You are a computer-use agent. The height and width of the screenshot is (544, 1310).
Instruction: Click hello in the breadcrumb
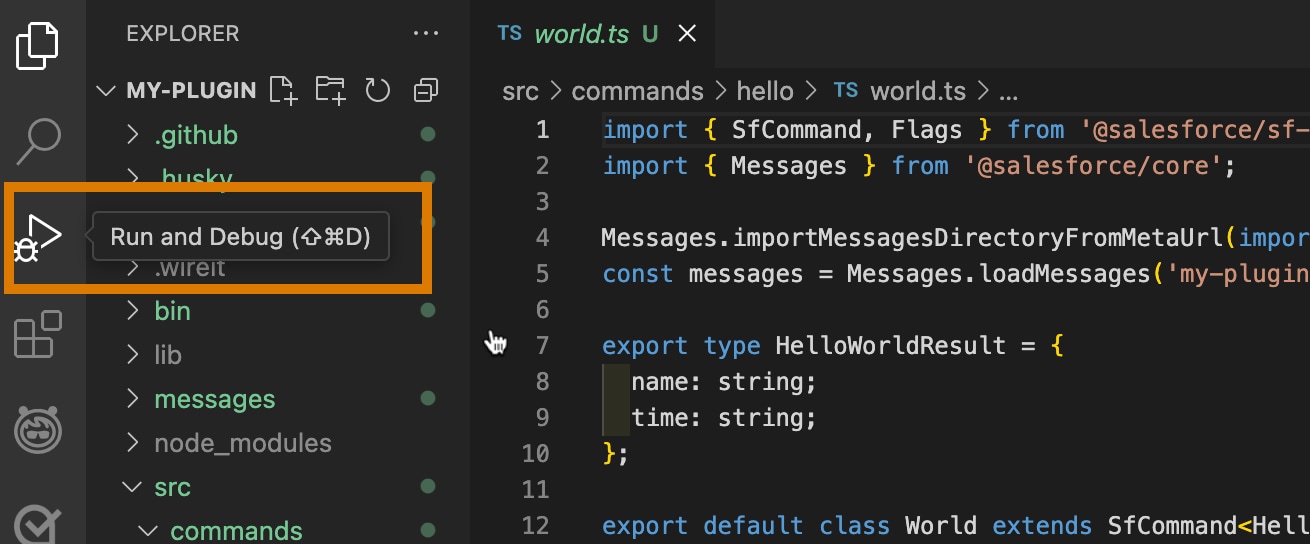tap(764, 91)
